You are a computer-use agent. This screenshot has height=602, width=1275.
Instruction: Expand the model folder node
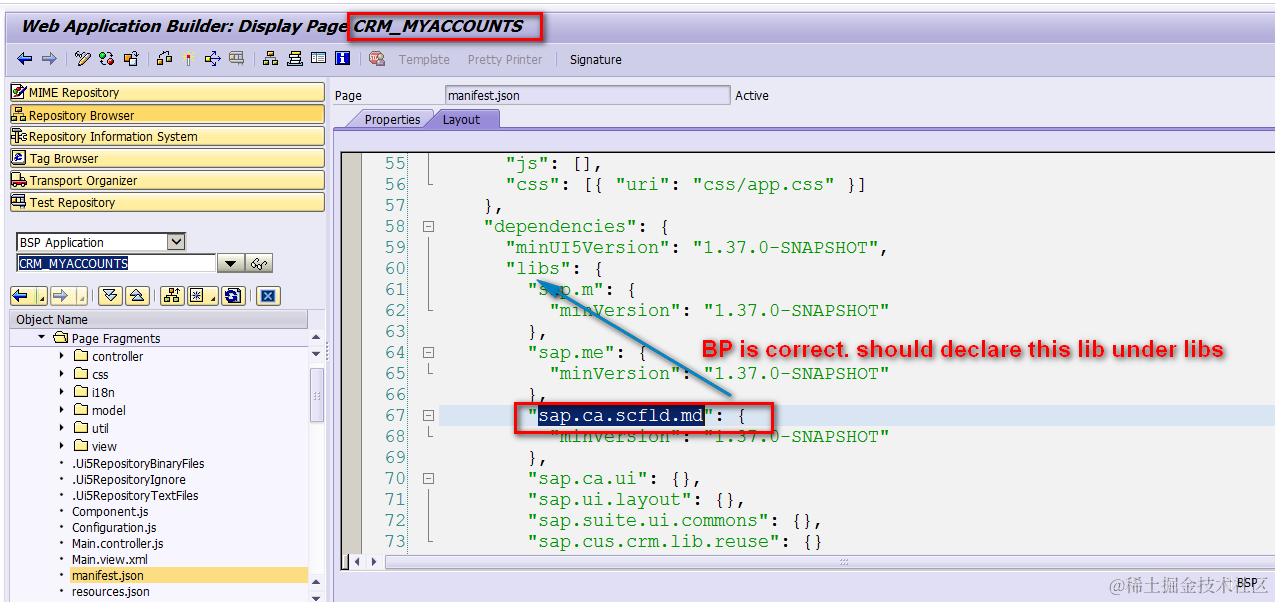[61, 410]
